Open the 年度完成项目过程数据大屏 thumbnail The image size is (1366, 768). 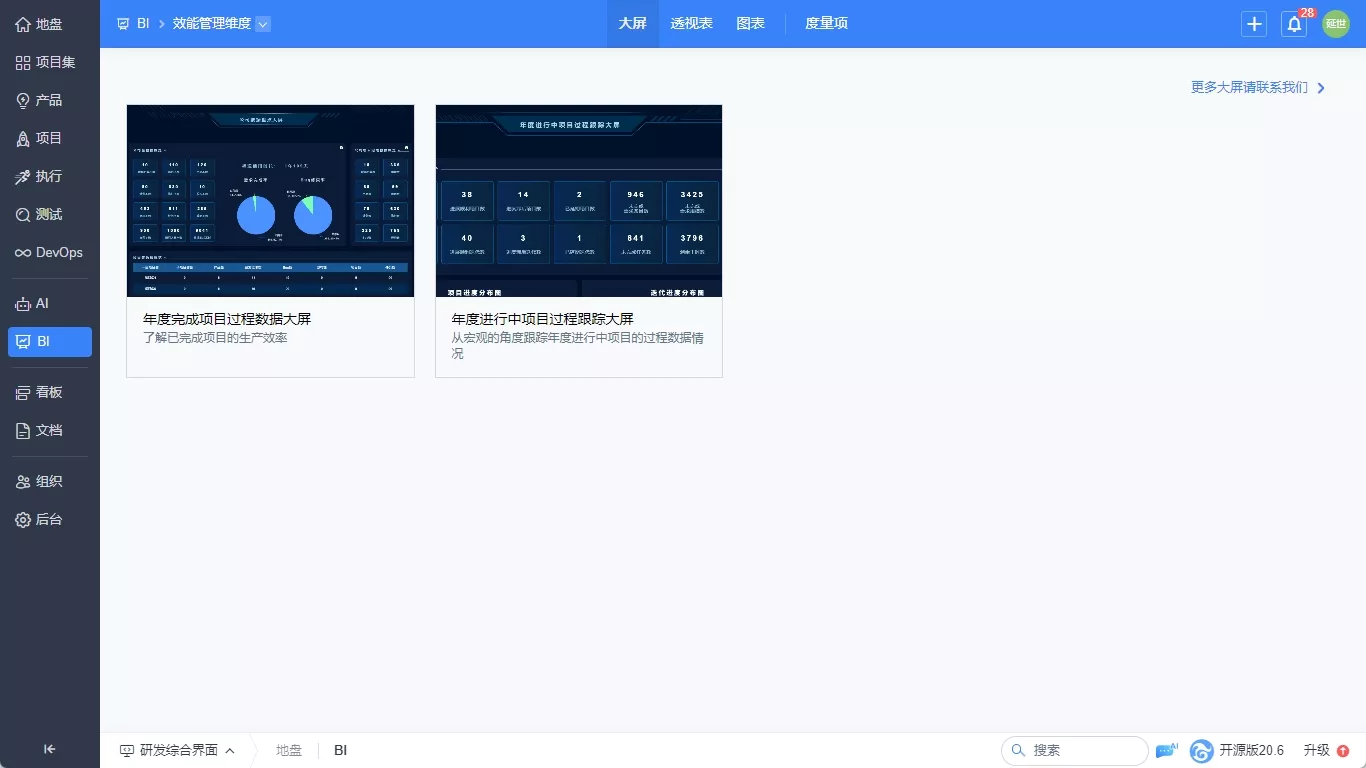coord(270,201)
